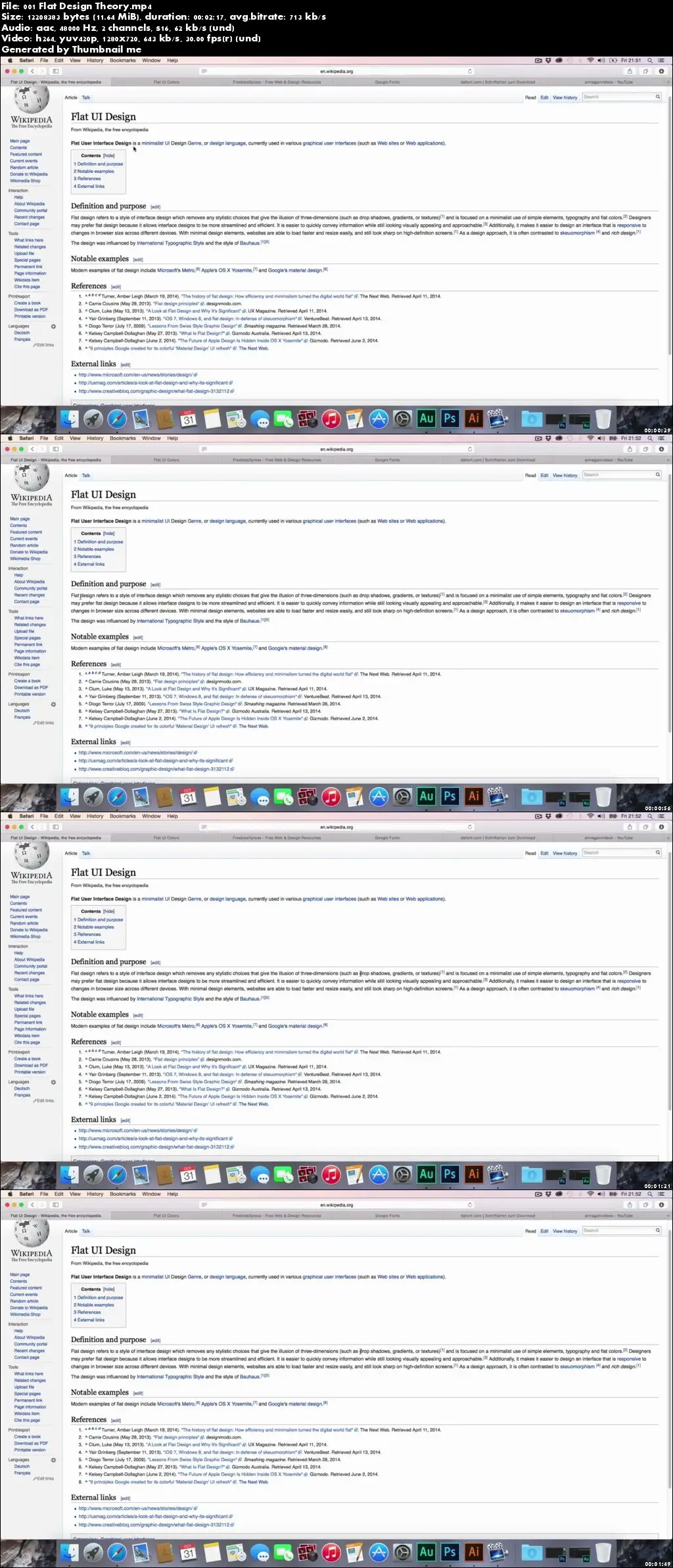This screenshot has width=673, height=1568.
Task: Click 'Random article' sidebar link, 00:01:21 frame
Action: click(24, 923)
